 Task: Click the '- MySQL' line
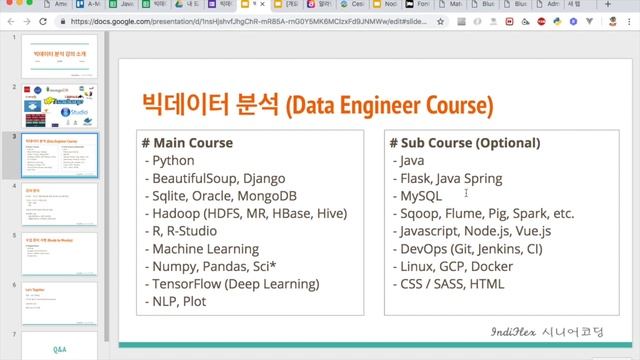coord(417,196)
